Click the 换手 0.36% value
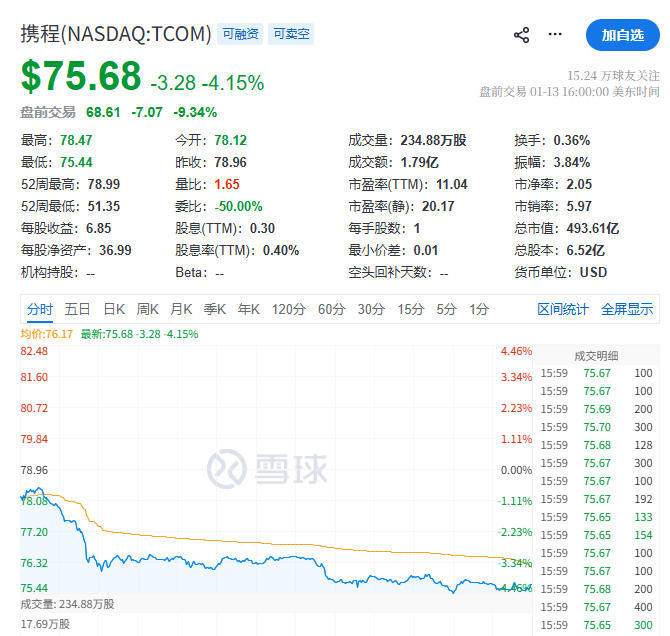 (572, 140)
